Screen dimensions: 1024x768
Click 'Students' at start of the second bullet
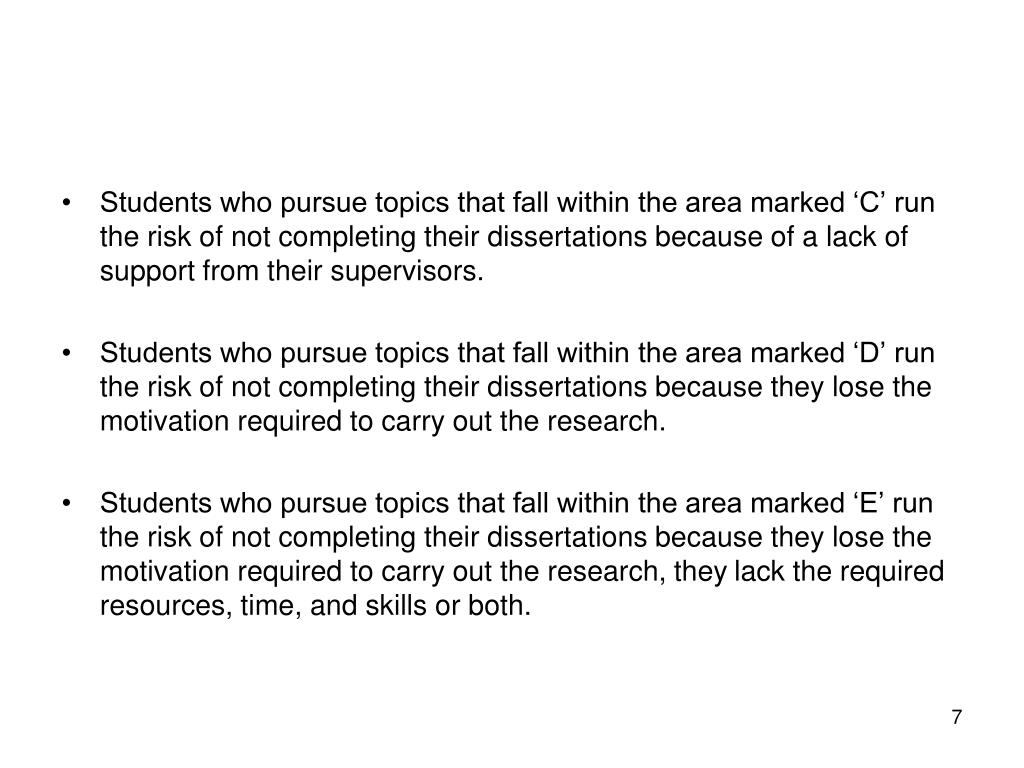[x=155, y=353]
